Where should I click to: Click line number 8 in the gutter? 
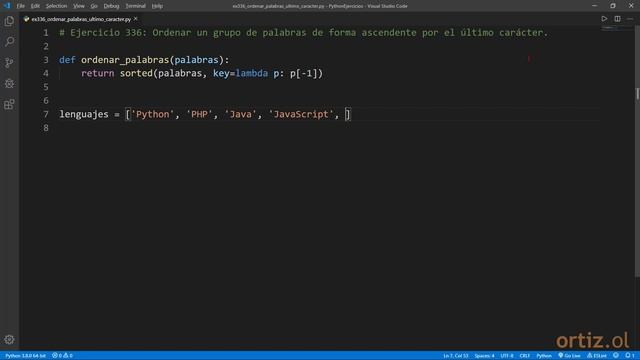tap(46, 128)
